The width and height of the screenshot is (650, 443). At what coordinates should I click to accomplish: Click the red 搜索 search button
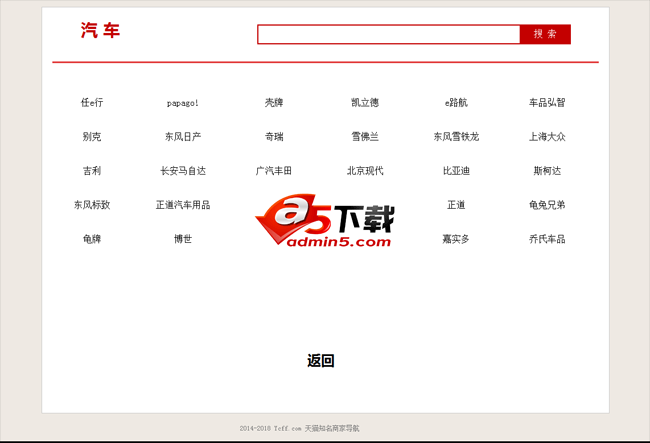(545, 34)
